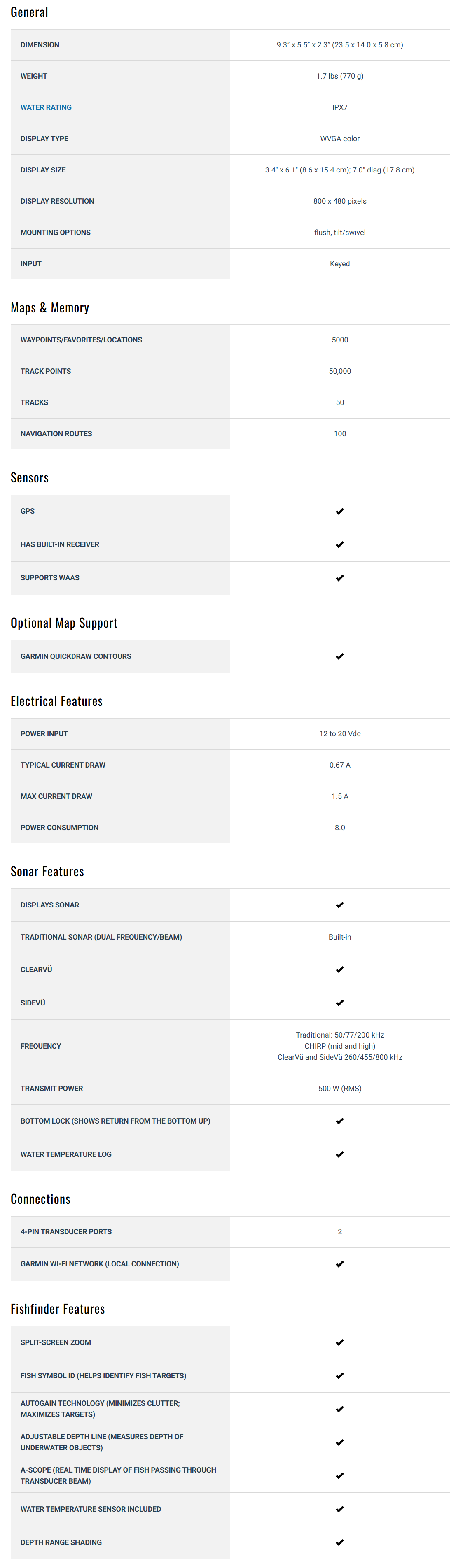
Task: Click the ClearVü checkmark icon
Action: pyautogui.click(x=339, y=970)
